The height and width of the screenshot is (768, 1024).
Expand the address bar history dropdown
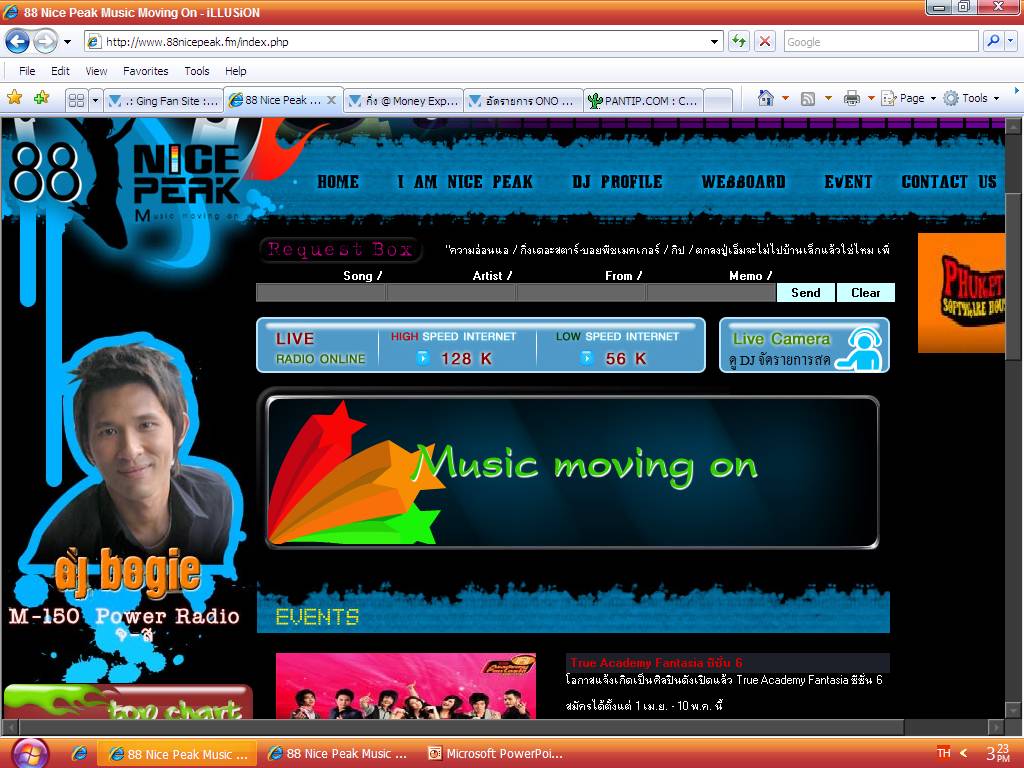coord(715,42)
